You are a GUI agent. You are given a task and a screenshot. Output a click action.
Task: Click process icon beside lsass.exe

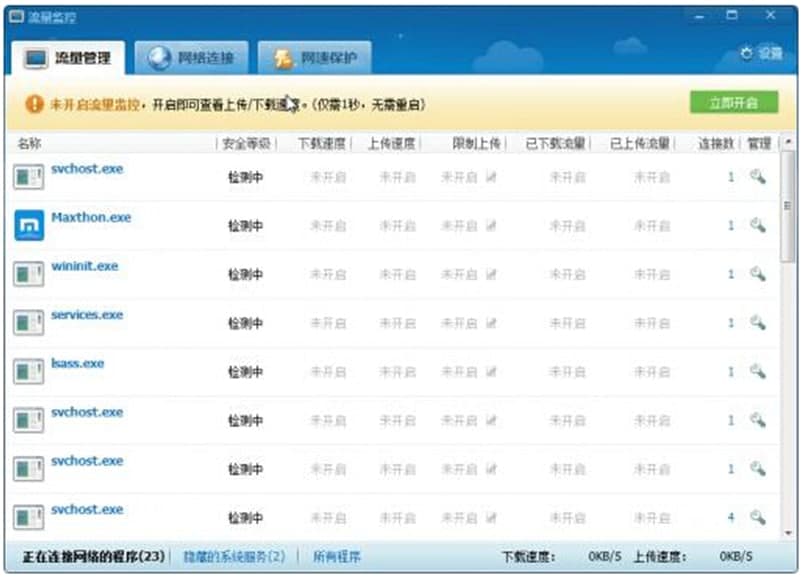coord(29,371)
